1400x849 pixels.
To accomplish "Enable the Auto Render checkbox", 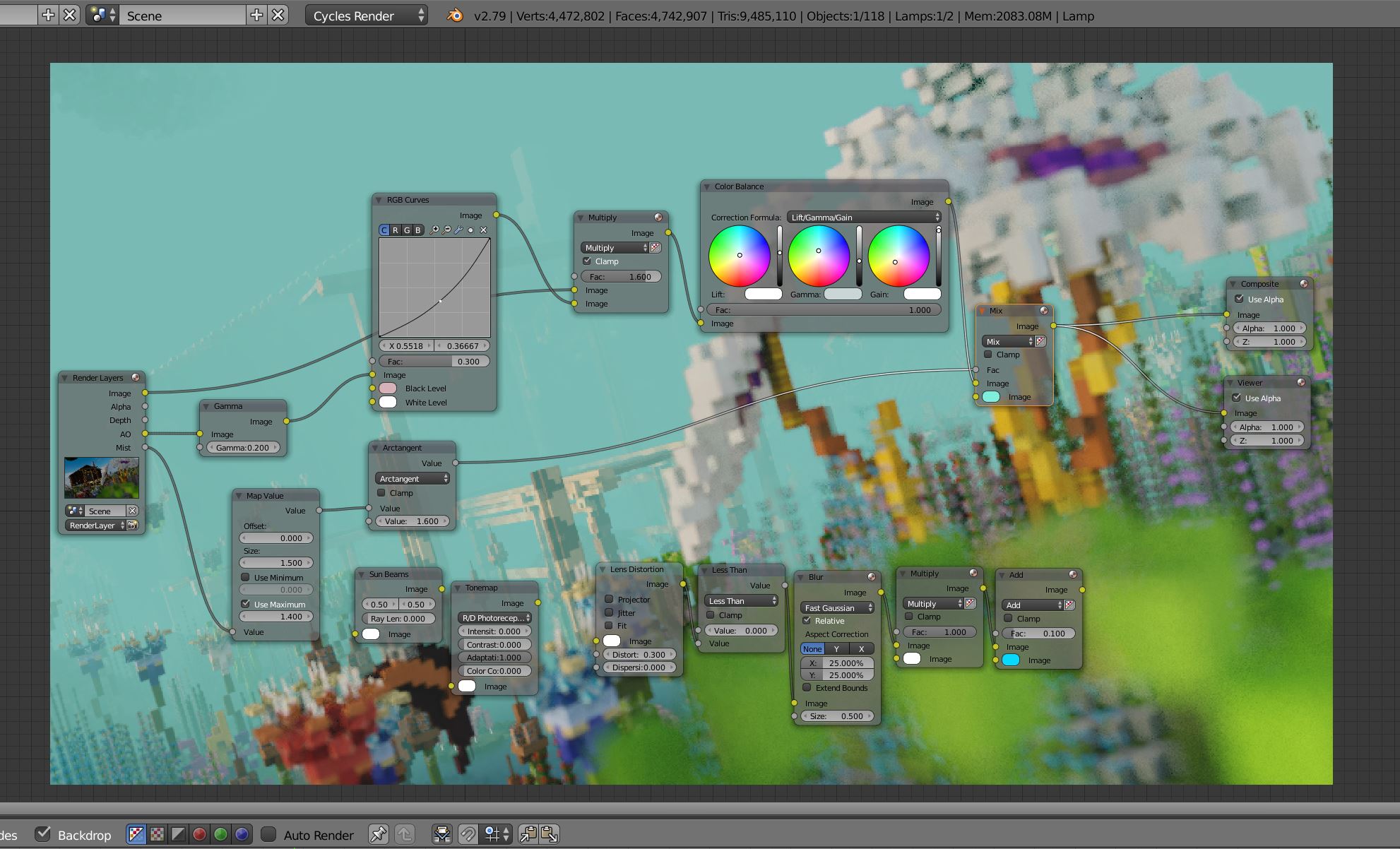I will click(x=268, y=834).
